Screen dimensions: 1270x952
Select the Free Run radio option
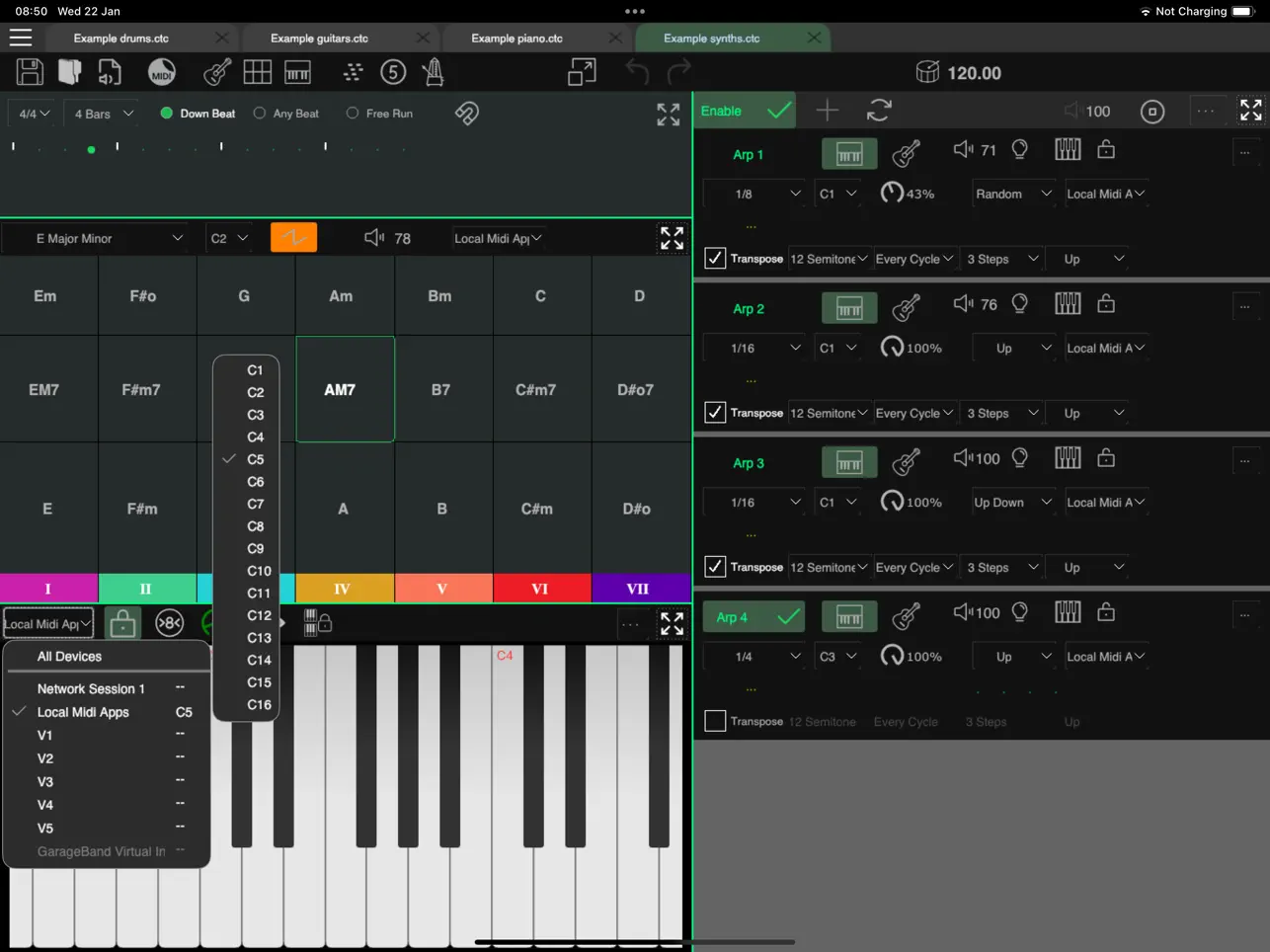[379, 114]
